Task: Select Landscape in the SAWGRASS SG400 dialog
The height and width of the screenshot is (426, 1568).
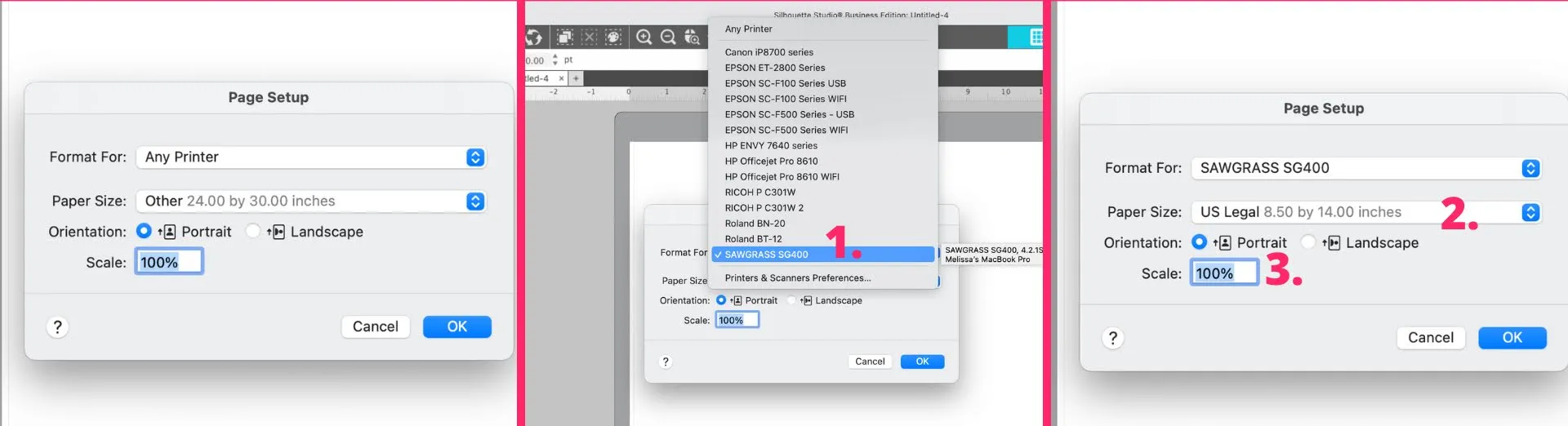Action: pyautogui.click(x=1308, y=242)
